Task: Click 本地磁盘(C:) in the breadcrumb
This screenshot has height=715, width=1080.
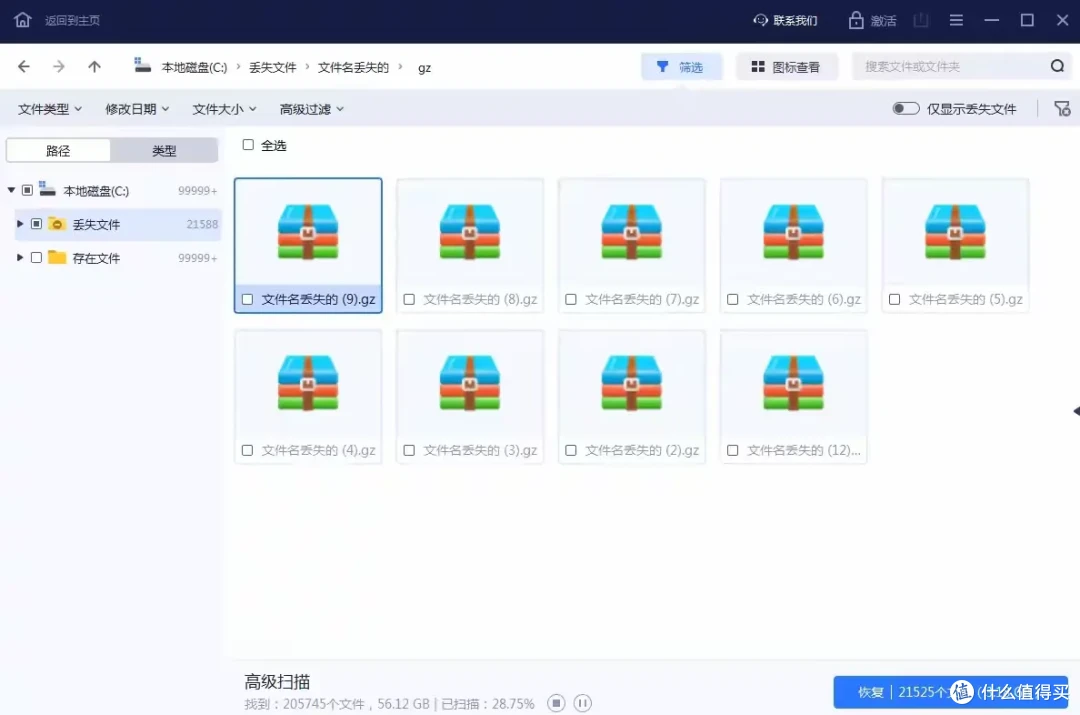Action: pyautogui.click(x=194, y=67)
